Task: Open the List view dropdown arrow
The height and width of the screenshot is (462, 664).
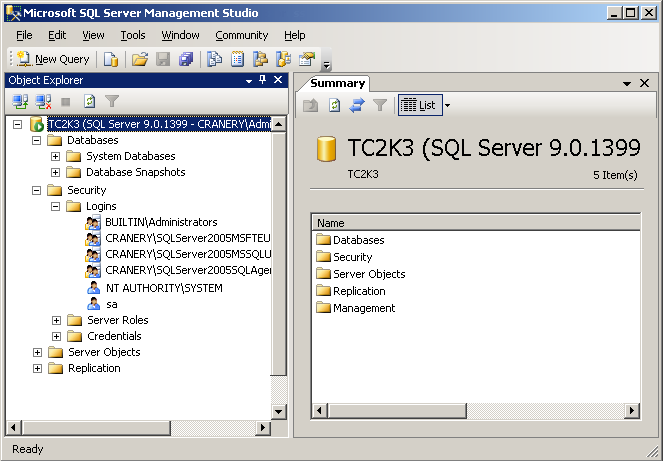Action: pyautogui.click(x=447, y=105)
